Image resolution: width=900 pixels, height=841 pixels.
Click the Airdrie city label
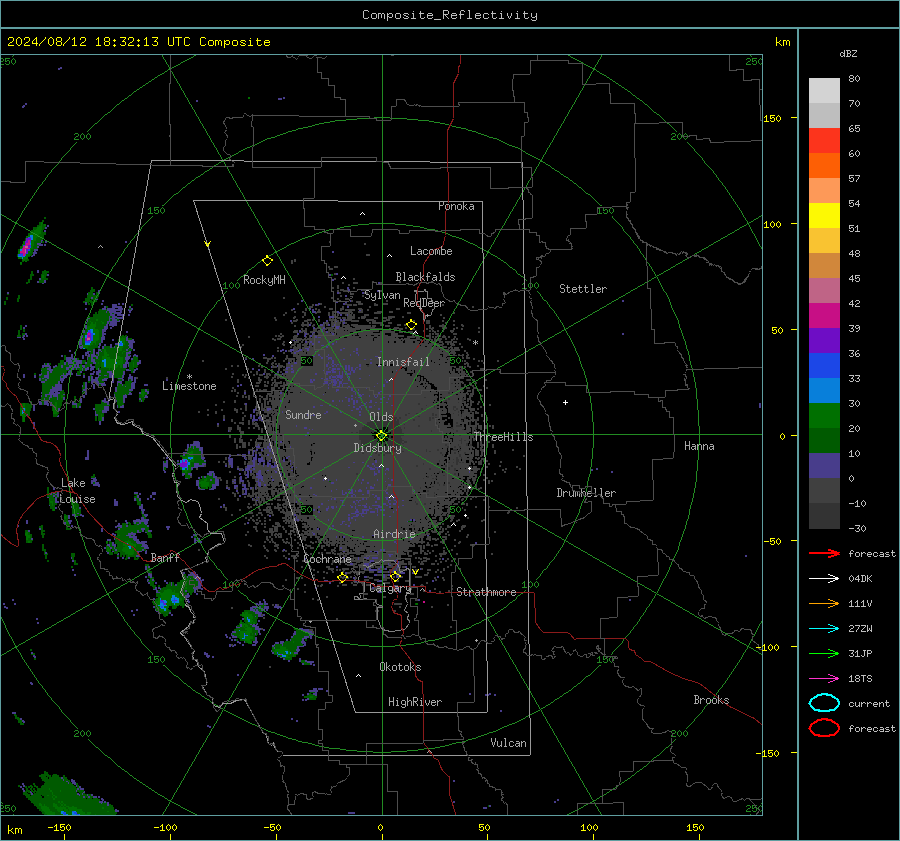tap(394, 534)
